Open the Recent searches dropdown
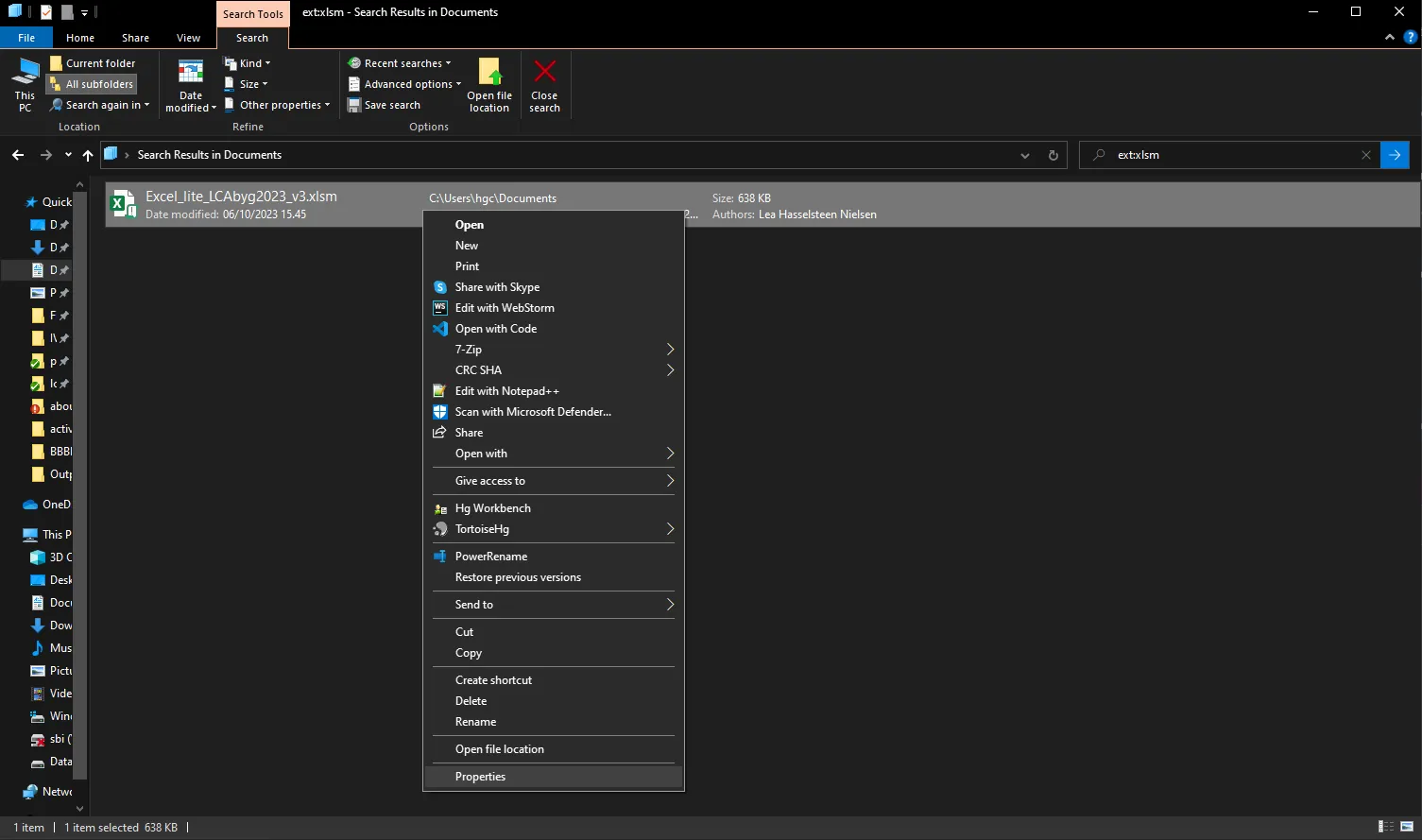This screenshot has width=1422, height=840. 400,63
